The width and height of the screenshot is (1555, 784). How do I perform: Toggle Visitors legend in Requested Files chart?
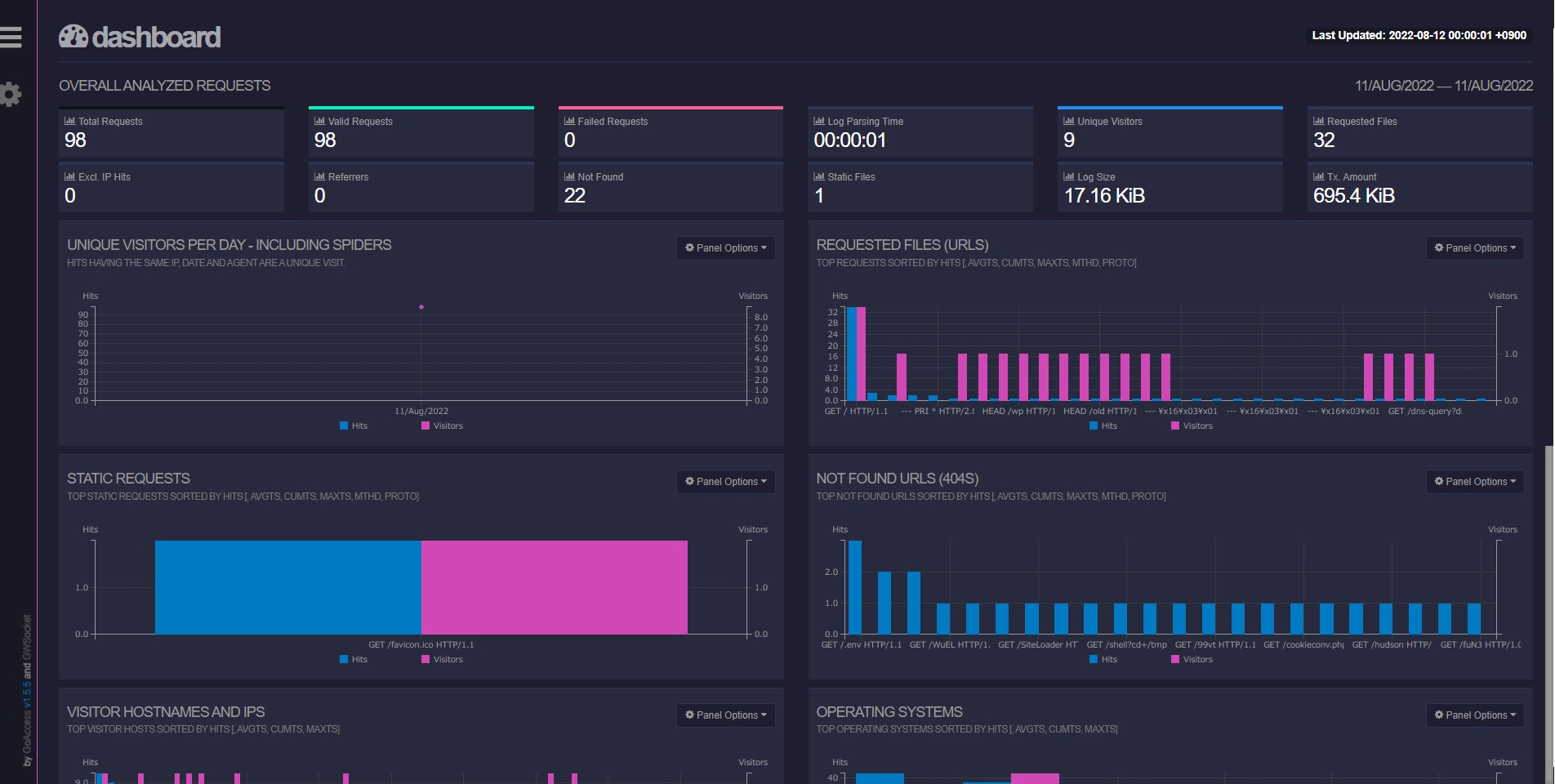click(1192, 425)
